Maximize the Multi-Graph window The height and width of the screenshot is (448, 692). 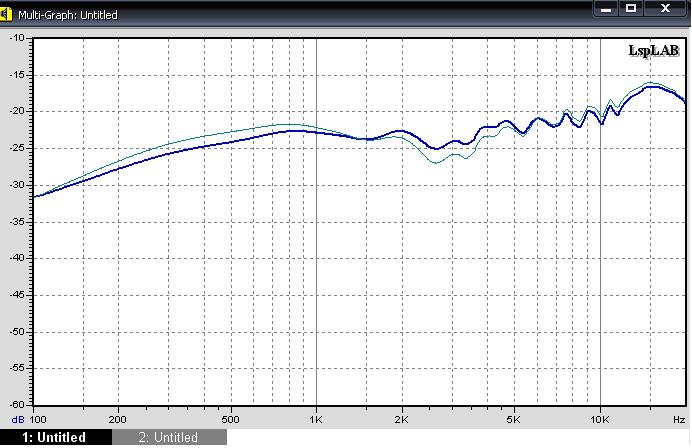coord(631,8)
